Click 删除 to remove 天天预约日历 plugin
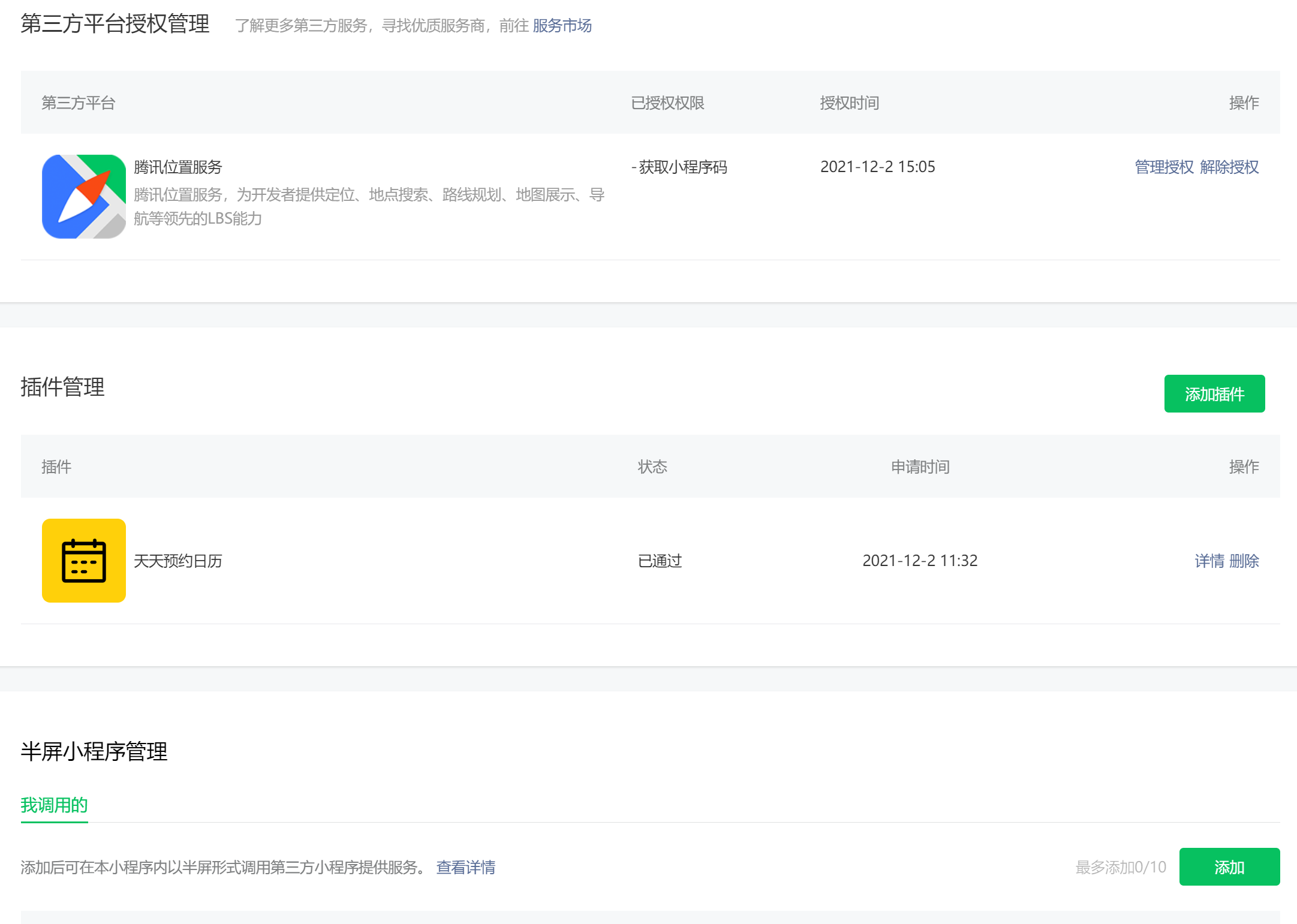 [1244, 561]
